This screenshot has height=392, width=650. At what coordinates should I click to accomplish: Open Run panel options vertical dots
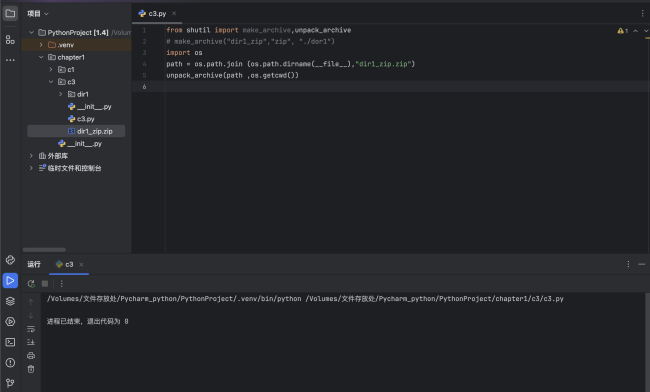click(x=628, y=264)
